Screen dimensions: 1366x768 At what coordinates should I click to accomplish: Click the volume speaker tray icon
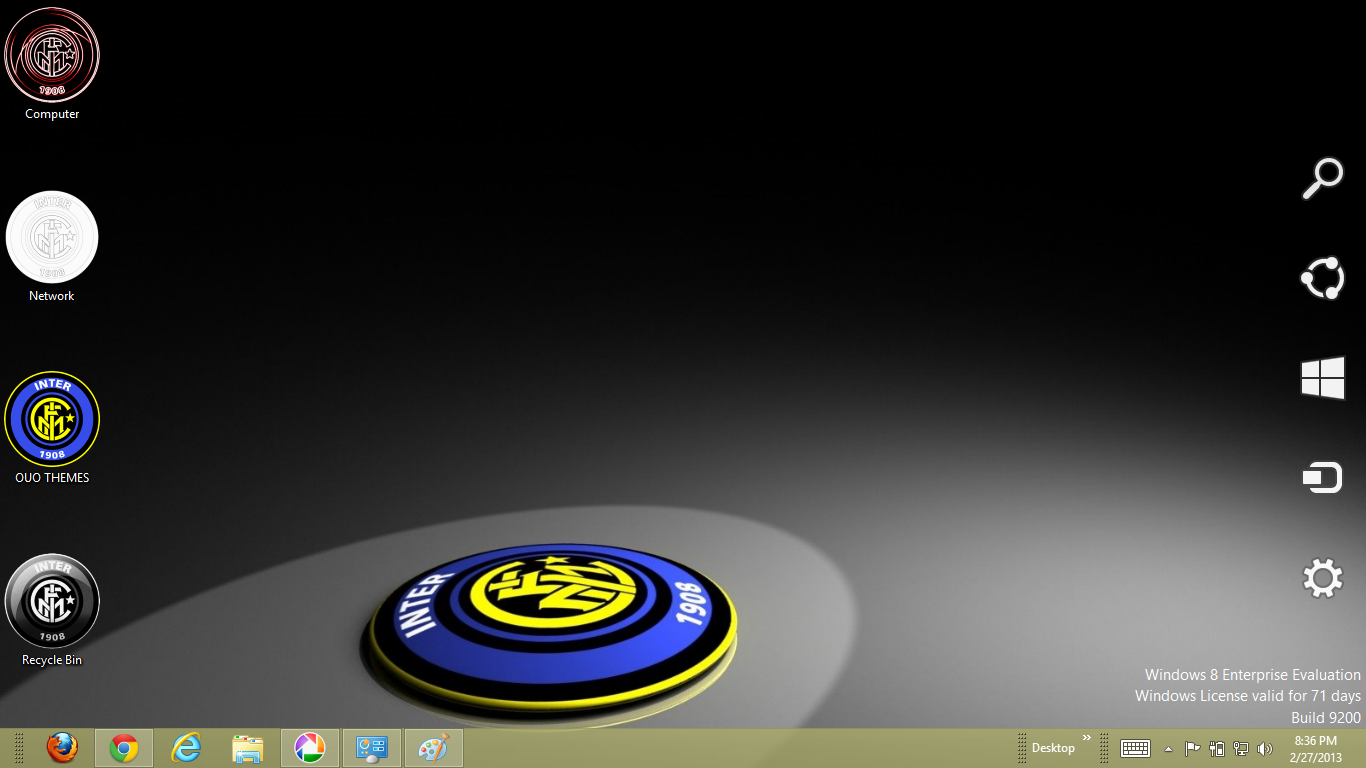pos(1265,748)
